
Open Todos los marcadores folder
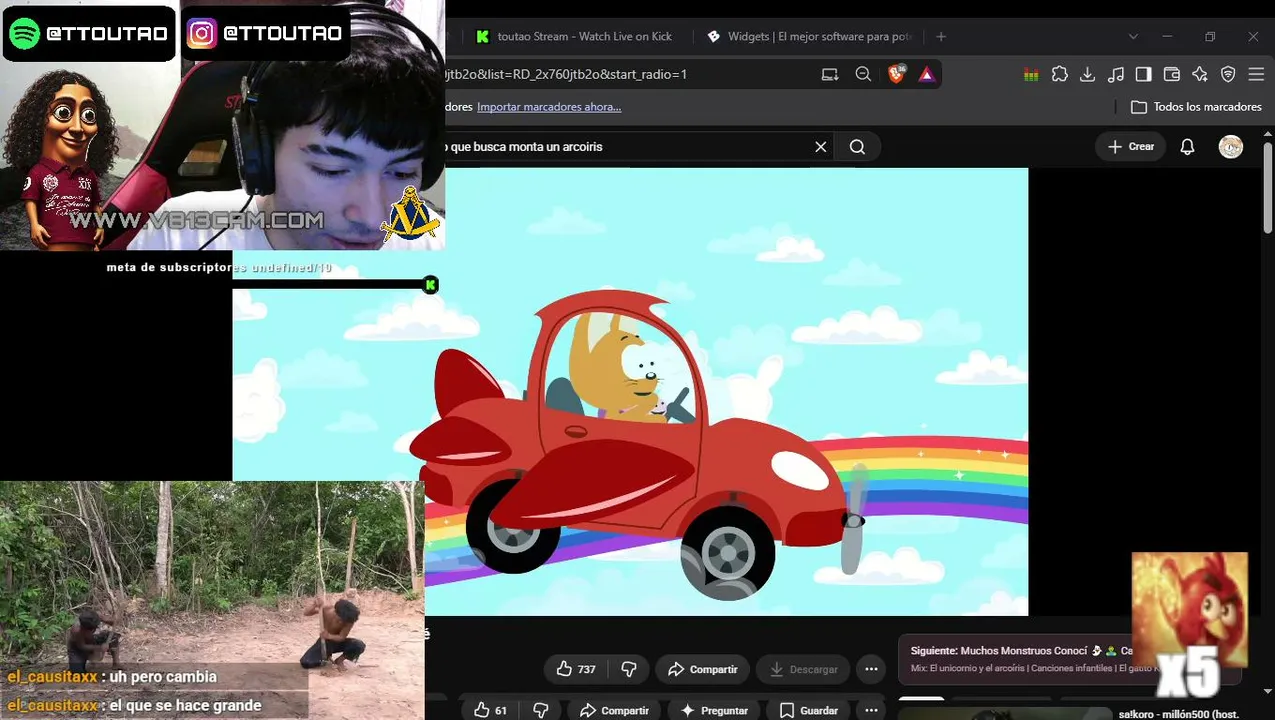coord(1196,107)
